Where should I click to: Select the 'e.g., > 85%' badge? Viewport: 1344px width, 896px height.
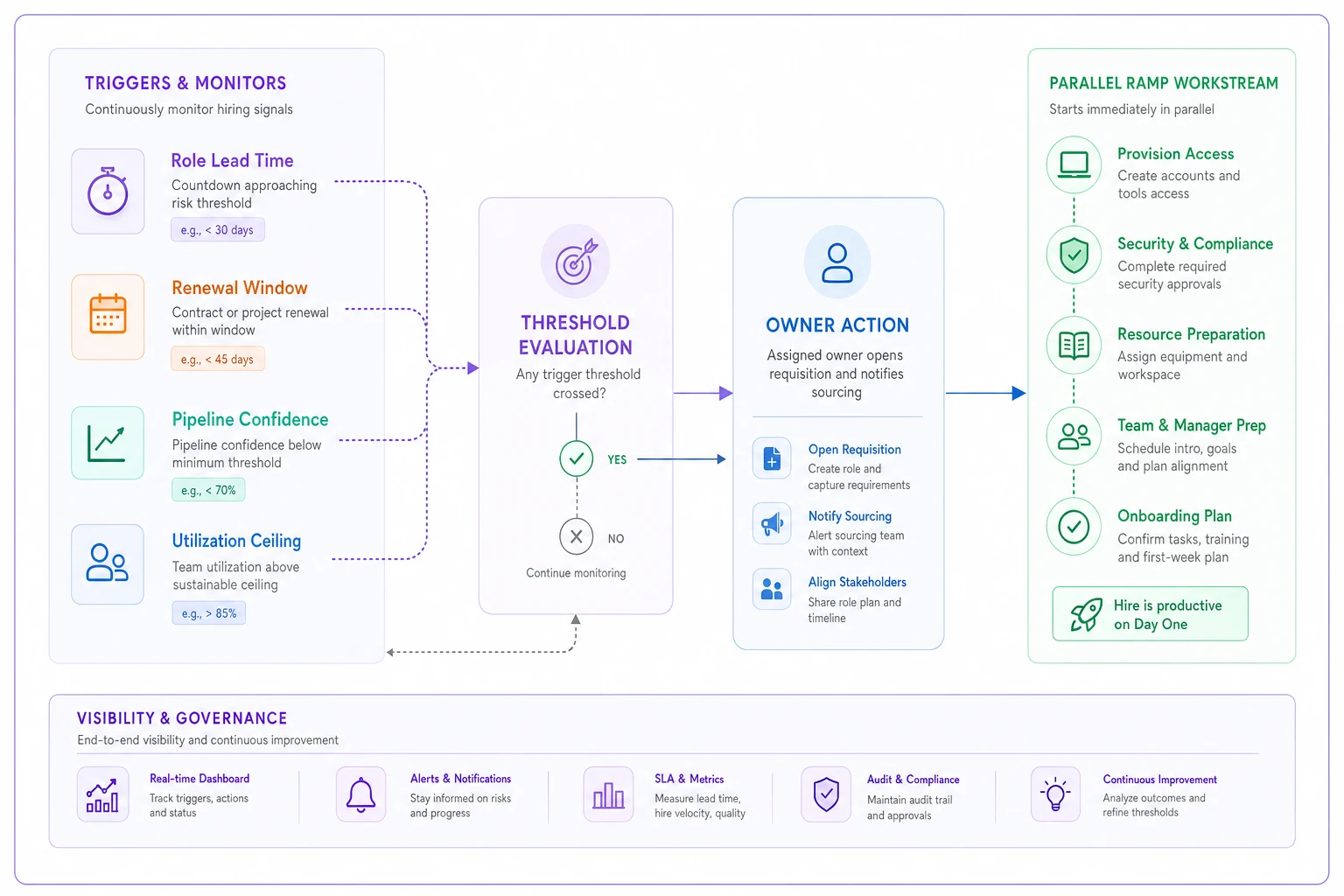pyautogui.click(x=209, y=613)
